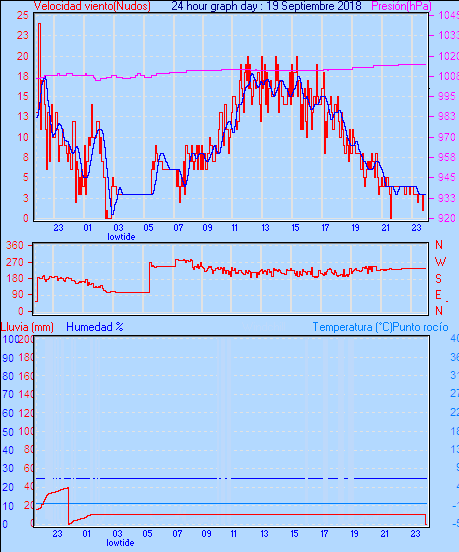The height and width of the screenshot is (552, 459).
Task: Click the 270 degree wind direction label
Action: tap(15, 262)
